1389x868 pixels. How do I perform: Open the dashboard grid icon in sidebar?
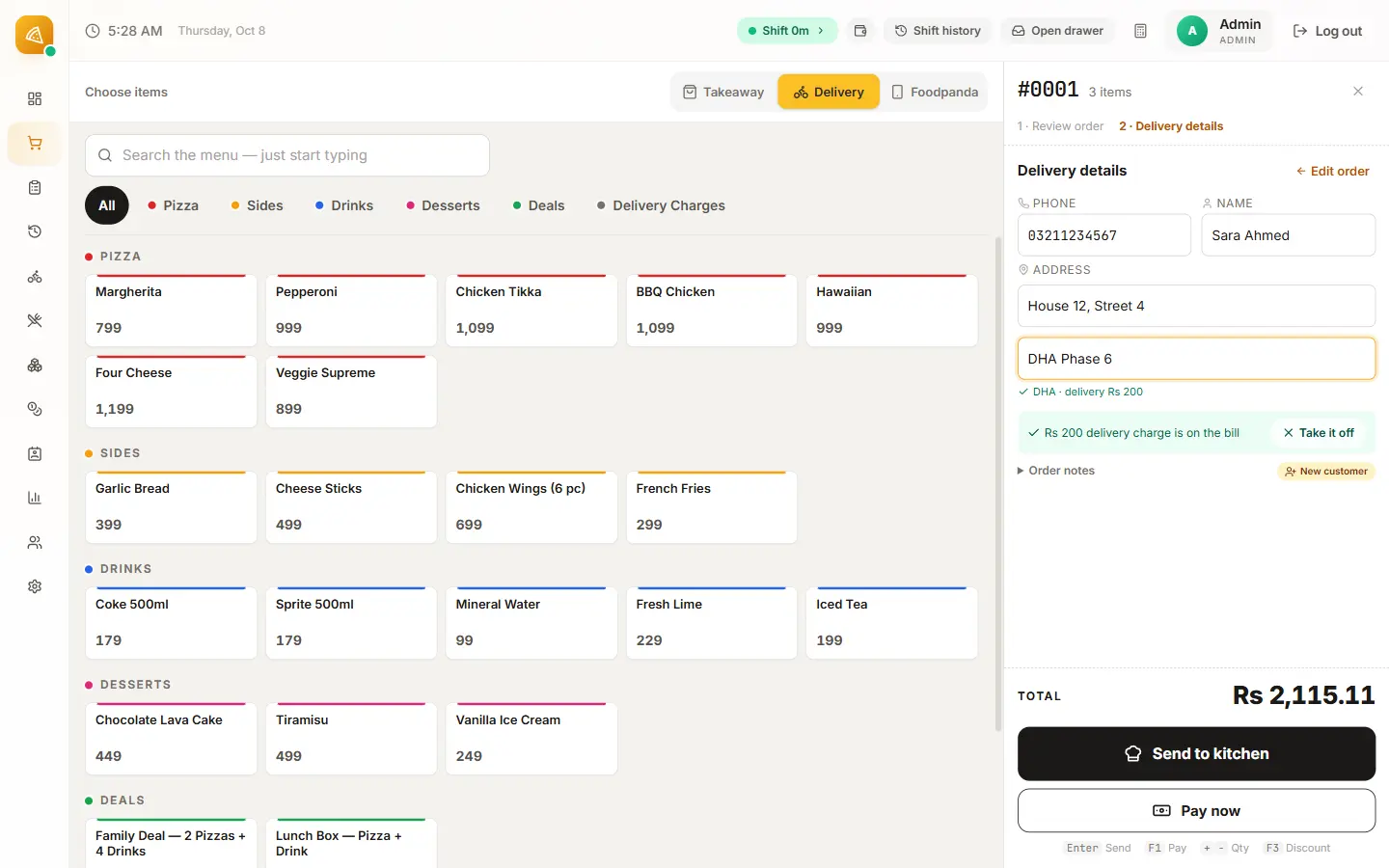[x=35, y=98]
